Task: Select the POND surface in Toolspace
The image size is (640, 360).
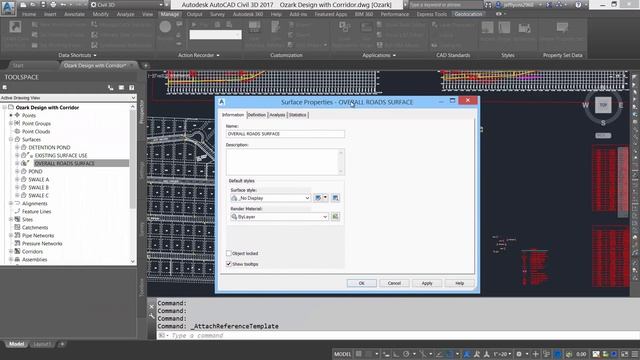Action: [x=35, y=171]
